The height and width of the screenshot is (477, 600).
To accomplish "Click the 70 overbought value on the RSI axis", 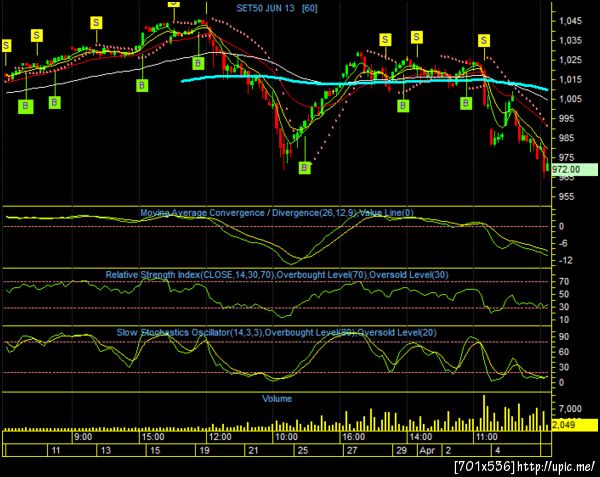I will point(564,282).
